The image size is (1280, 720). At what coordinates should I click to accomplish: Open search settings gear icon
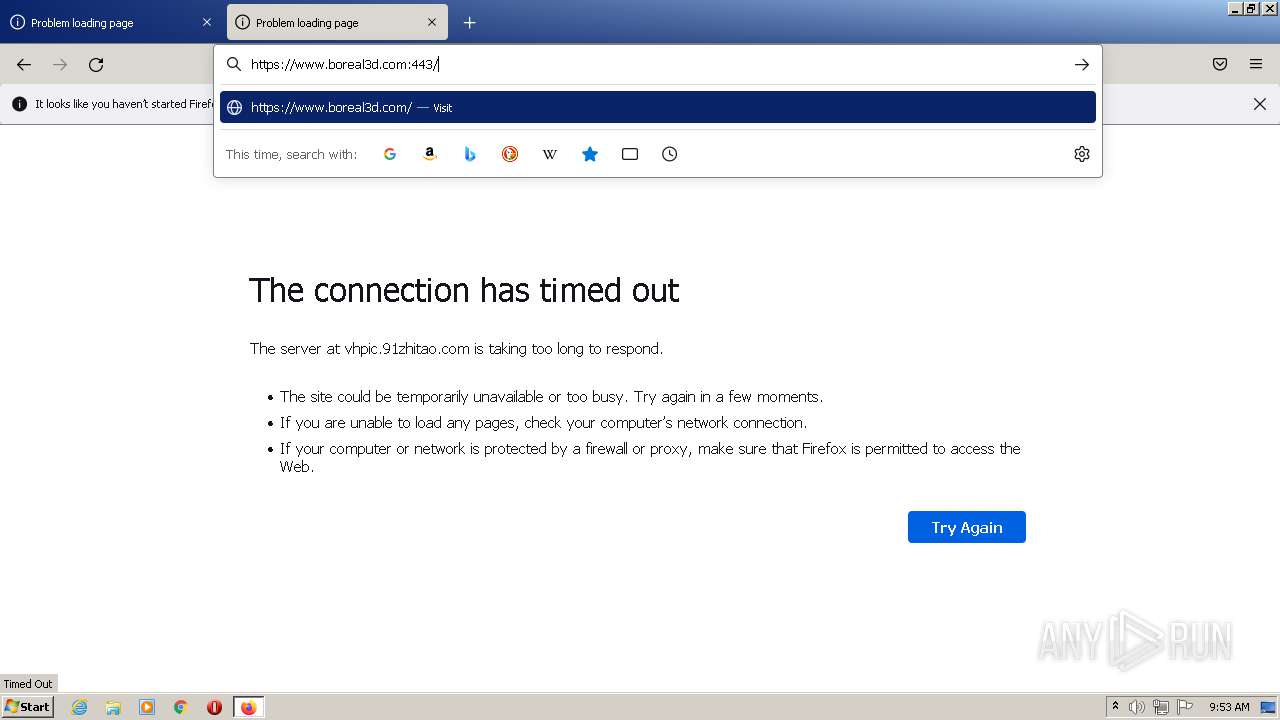[x=1082, y=154]
